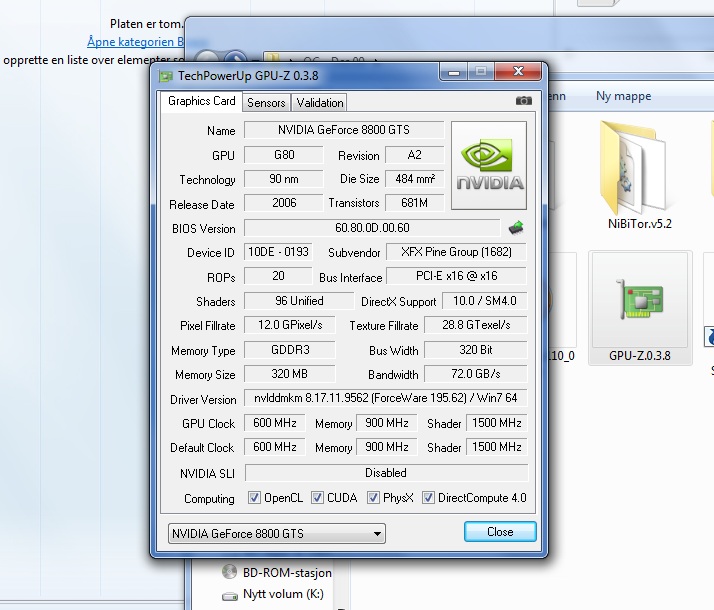Viewport: 714px width, 610px height.
Task: Click the BIOS Version field
Action: (371, 228)
